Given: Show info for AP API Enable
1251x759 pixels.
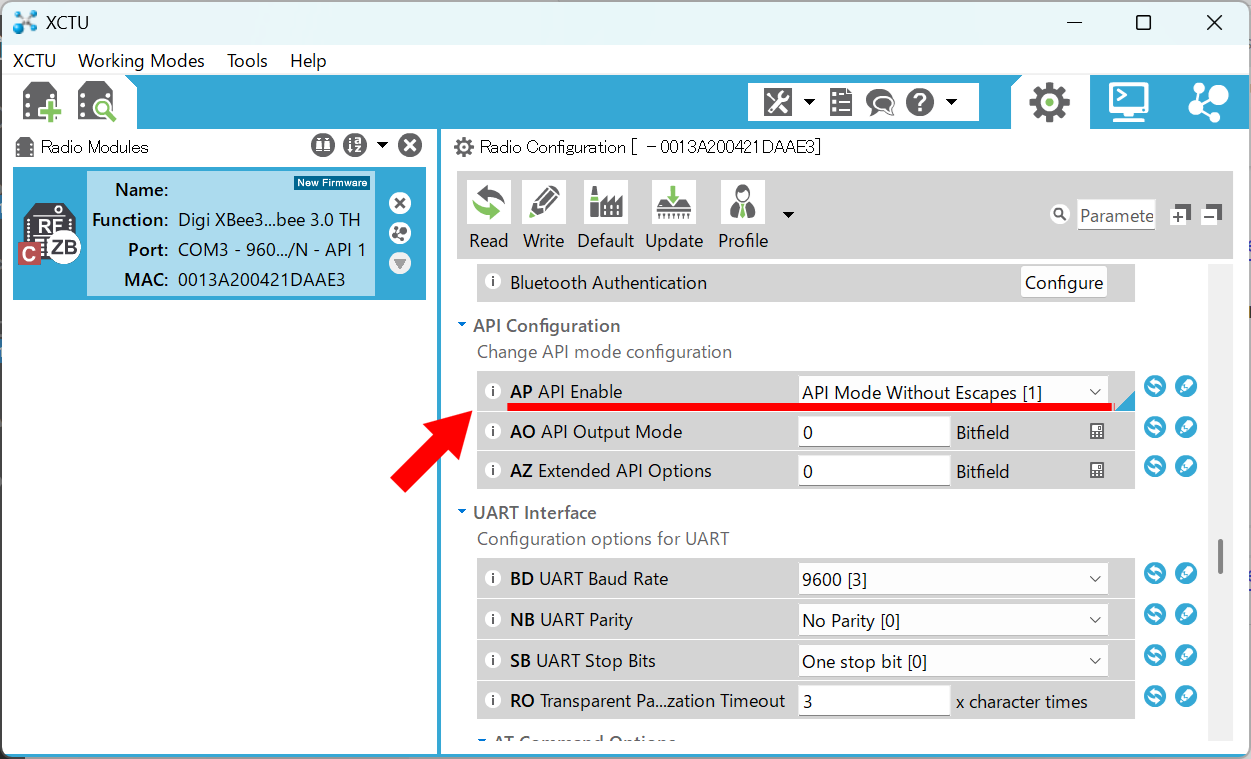Looking at the screenshot, I should 491,392.
